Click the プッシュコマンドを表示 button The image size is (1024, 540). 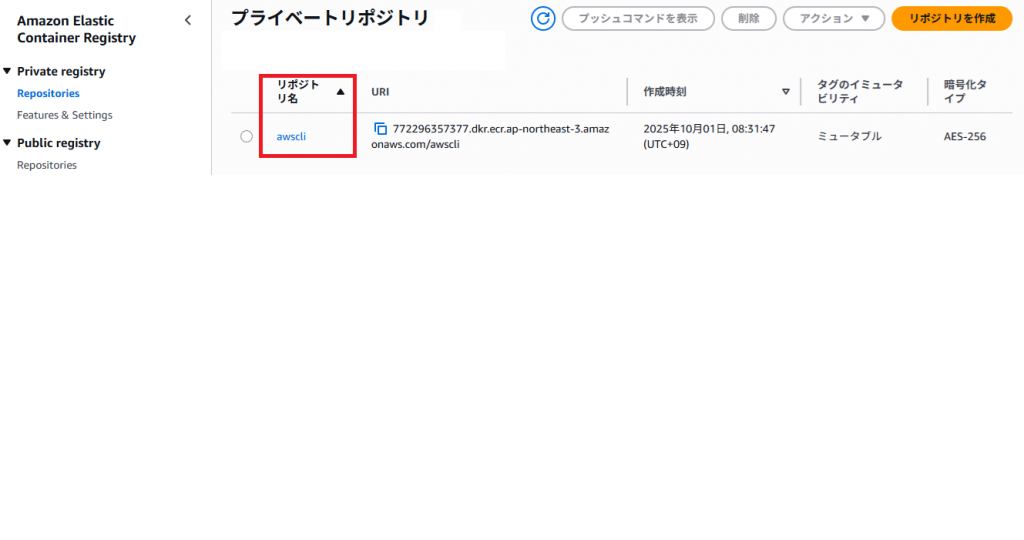tap(638, 18)
